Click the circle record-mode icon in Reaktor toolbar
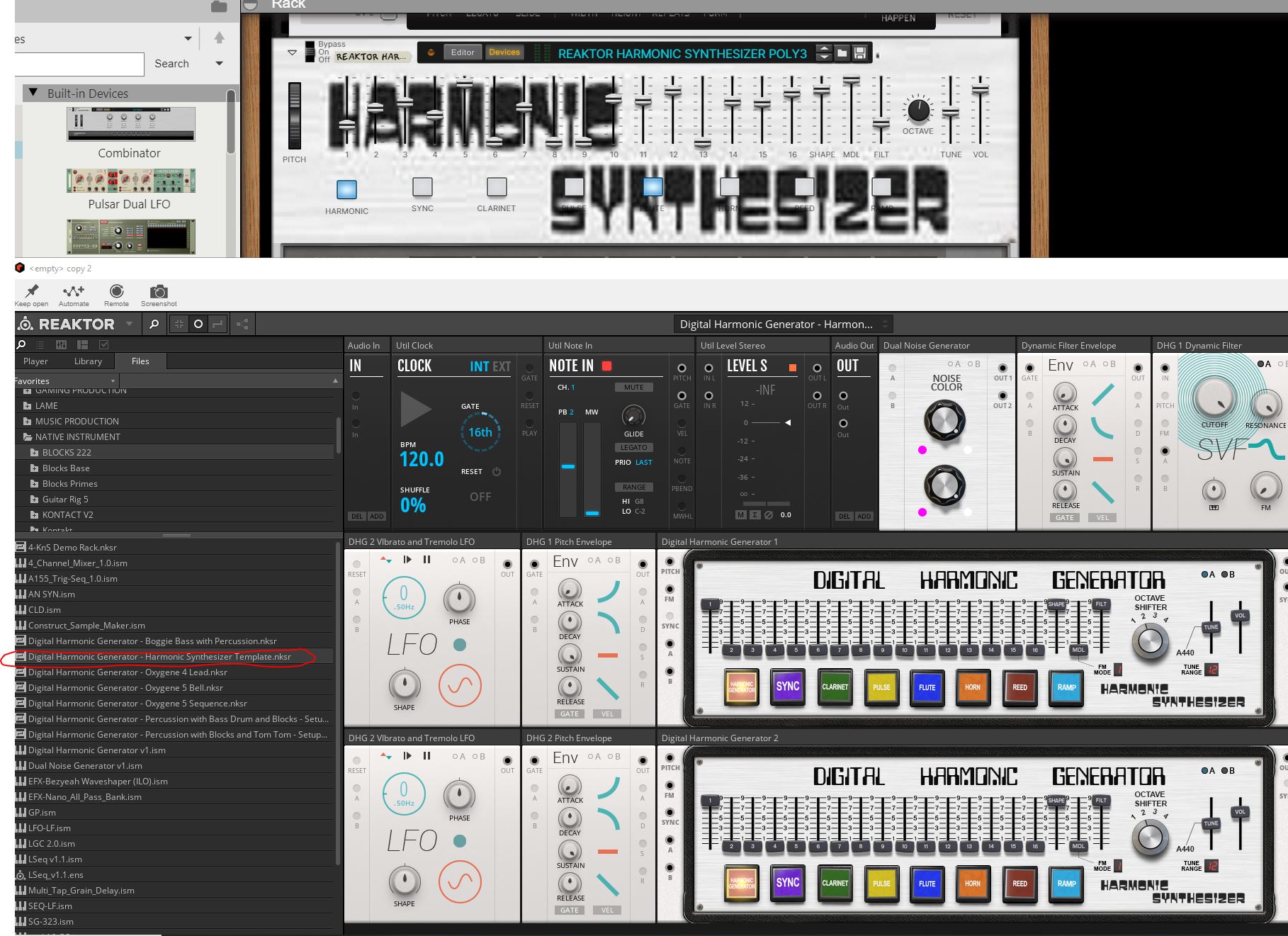This screenshot has width=1288, height=936. pos(198,324)
